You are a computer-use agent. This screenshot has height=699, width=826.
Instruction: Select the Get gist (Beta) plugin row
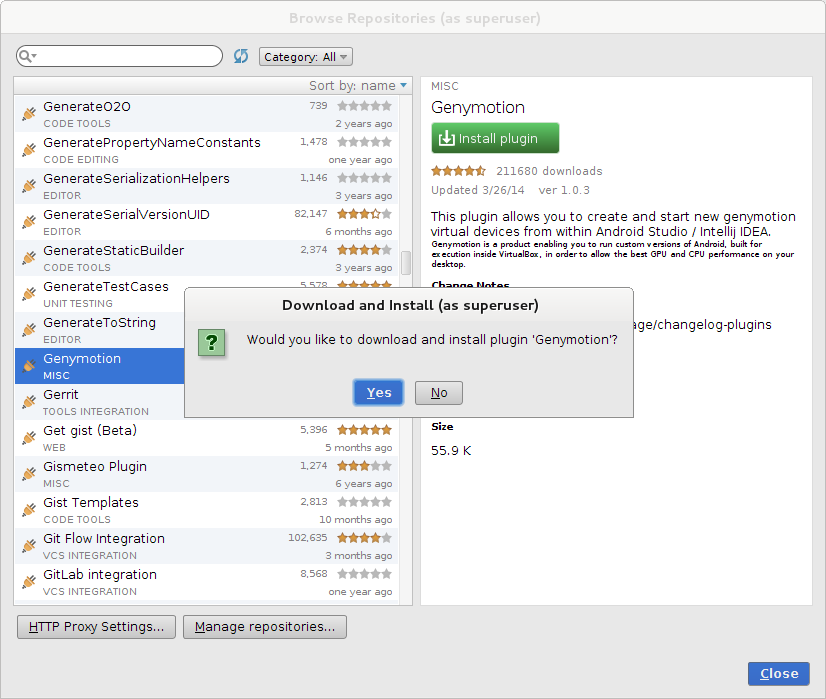pyautogui.click(x=206, y=438)
